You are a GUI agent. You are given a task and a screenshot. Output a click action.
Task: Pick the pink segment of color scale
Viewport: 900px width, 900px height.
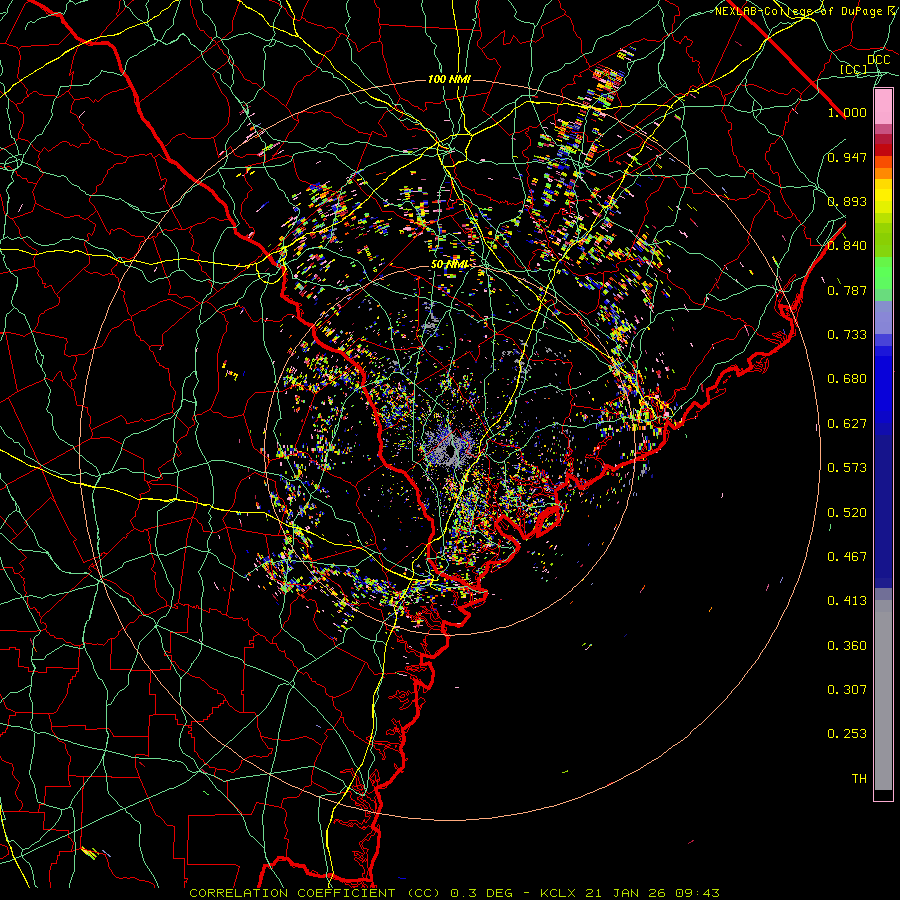click(x=883, y=107)
